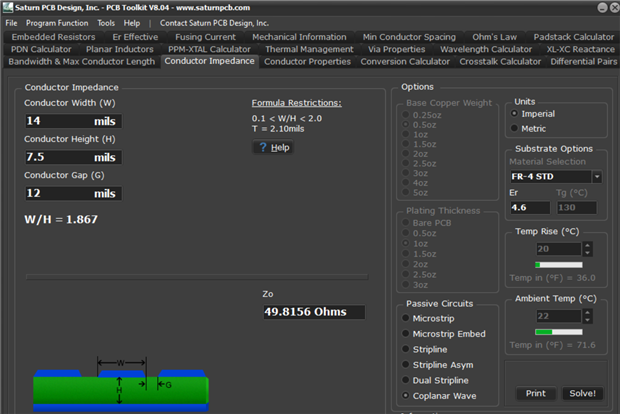Click the Print button
Screen dimensions: 620x414
pos(536,393)
